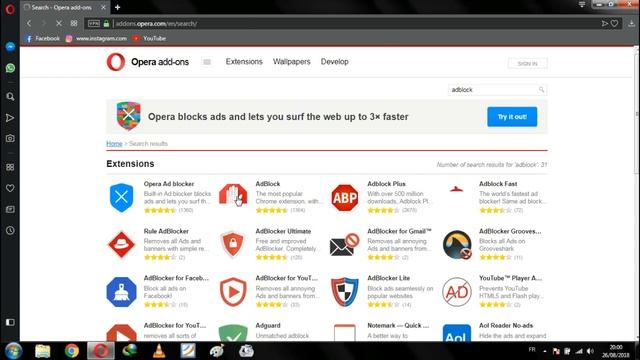Click the Opera menu logo
Image resolution: width=640 pixels, height=360 pixels.
pyautogui.click(x=10, y=9)
